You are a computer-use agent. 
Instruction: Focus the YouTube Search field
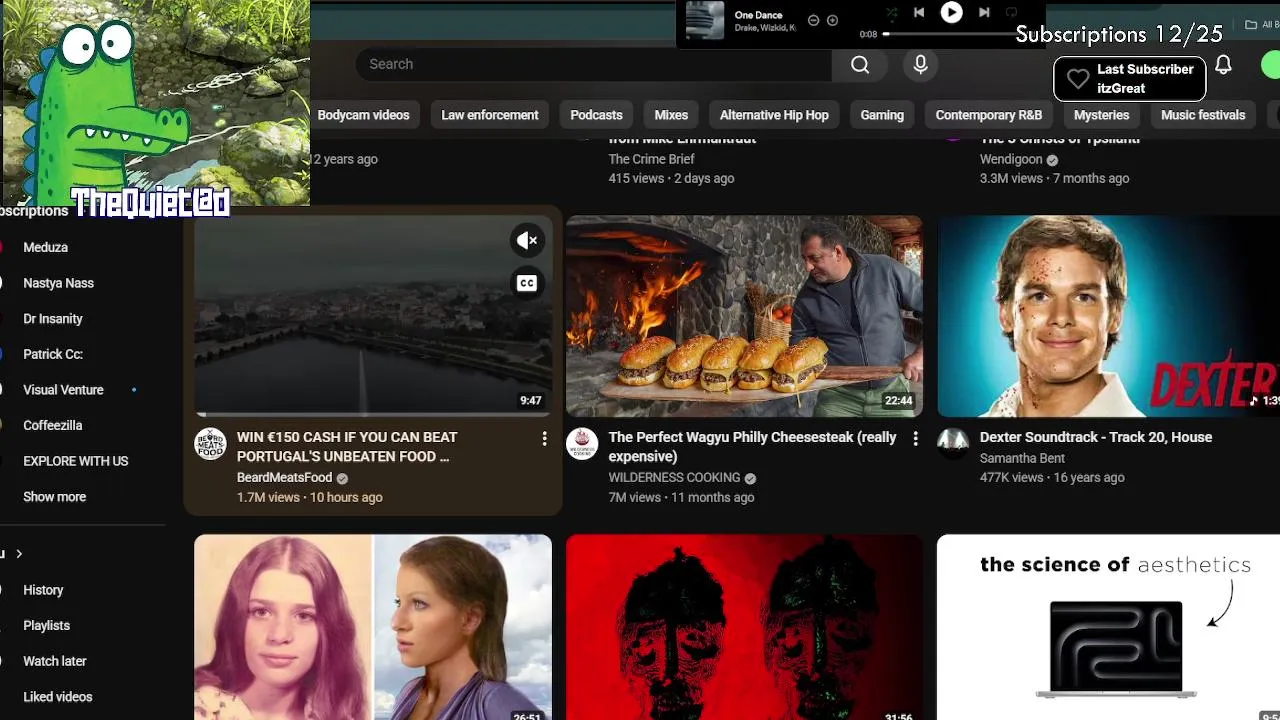click(593, 64)
